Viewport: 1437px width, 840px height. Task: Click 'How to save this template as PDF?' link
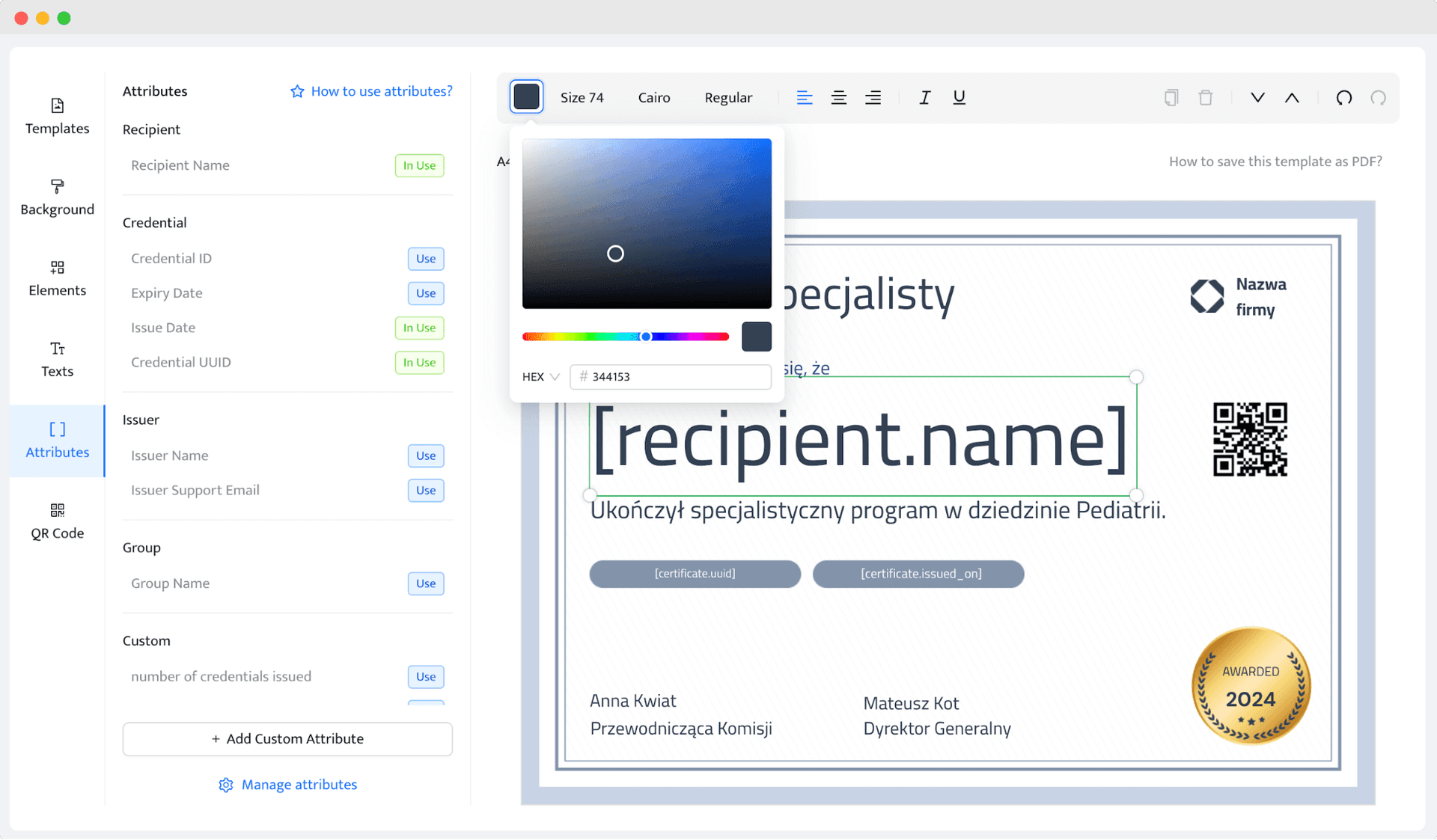pyautogui.click(x=1275, y=162)
